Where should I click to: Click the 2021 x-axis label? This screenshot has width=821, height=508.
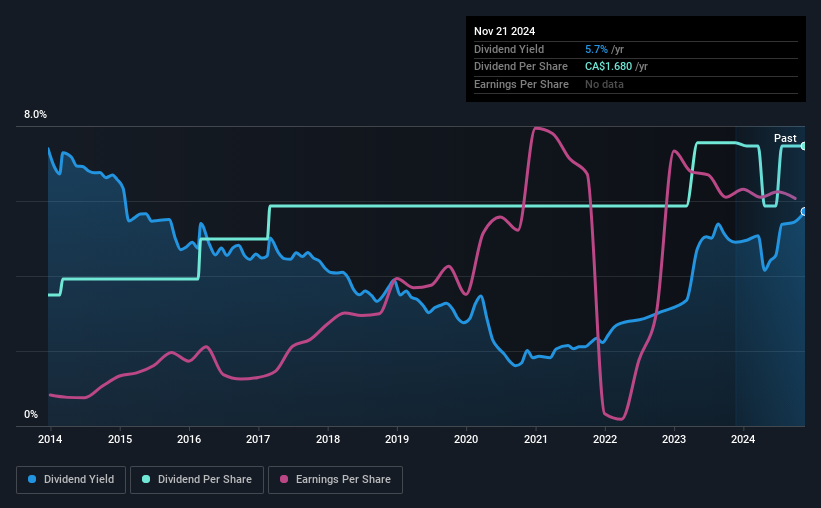[536, 439]
